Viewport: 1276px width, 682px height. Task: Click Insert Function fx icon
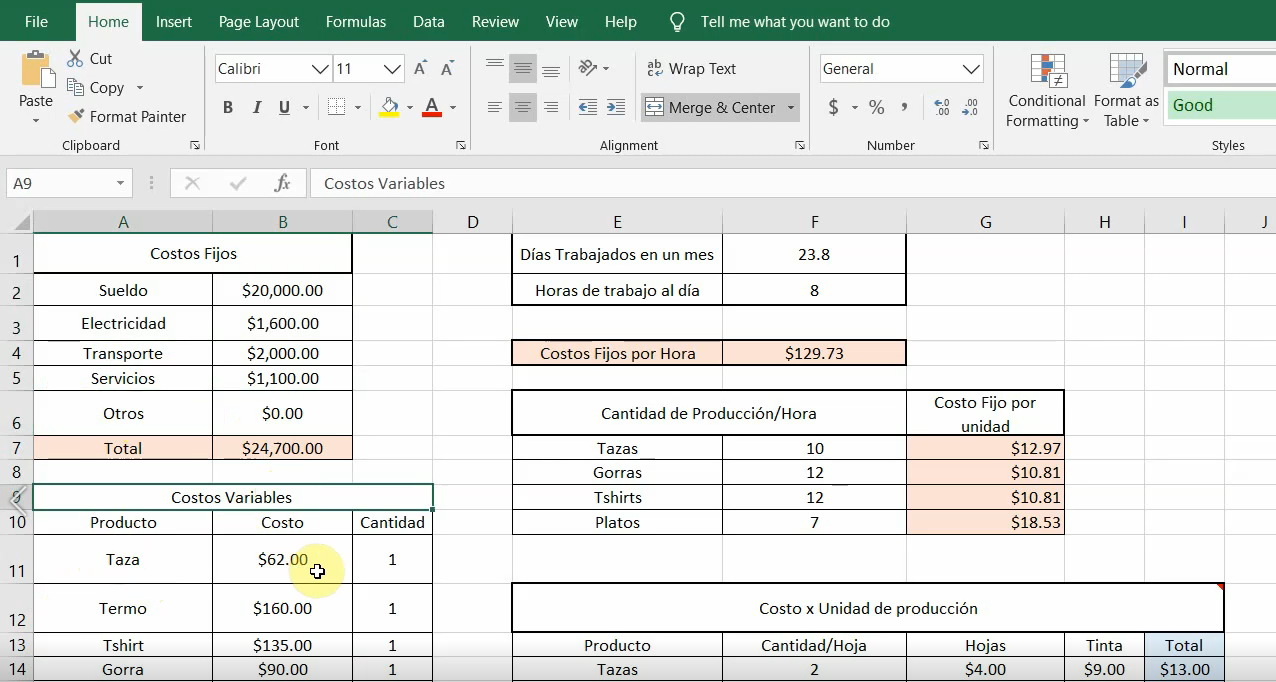coord(282,183)
